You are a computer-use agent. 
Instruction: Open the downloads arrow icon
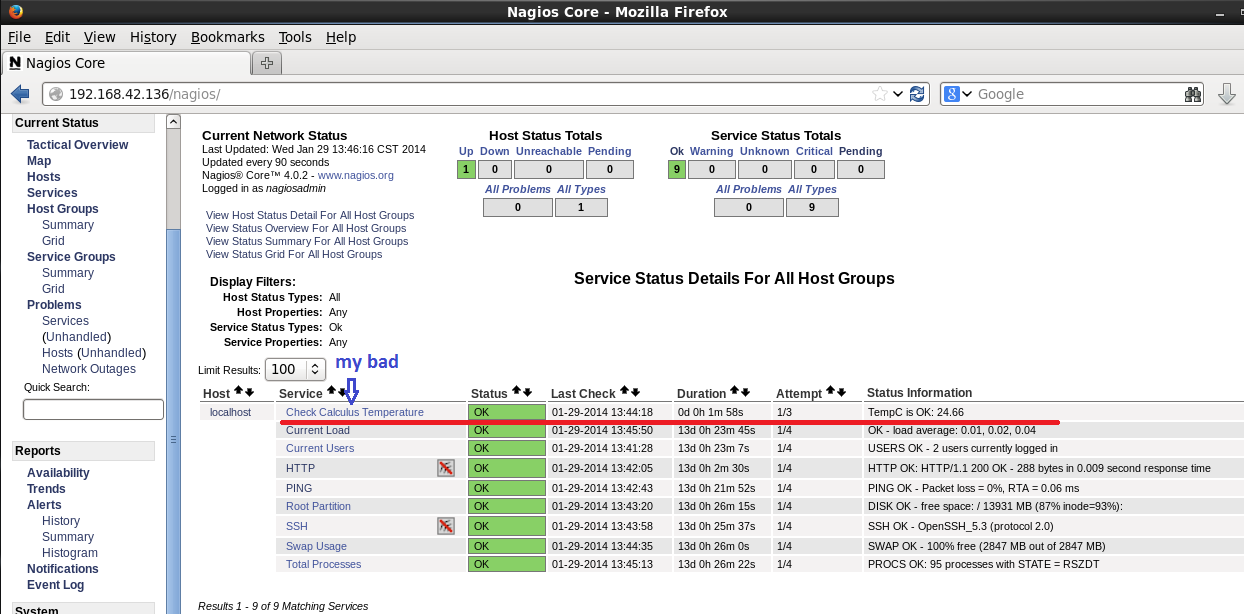point(1227,94)
